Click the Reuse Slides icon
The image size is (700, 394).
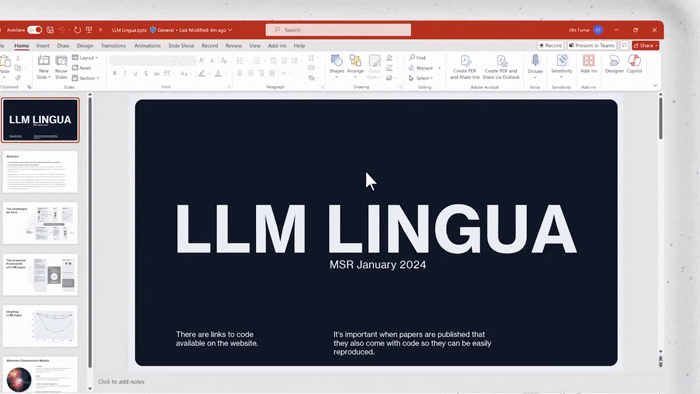tap(61, 62)
